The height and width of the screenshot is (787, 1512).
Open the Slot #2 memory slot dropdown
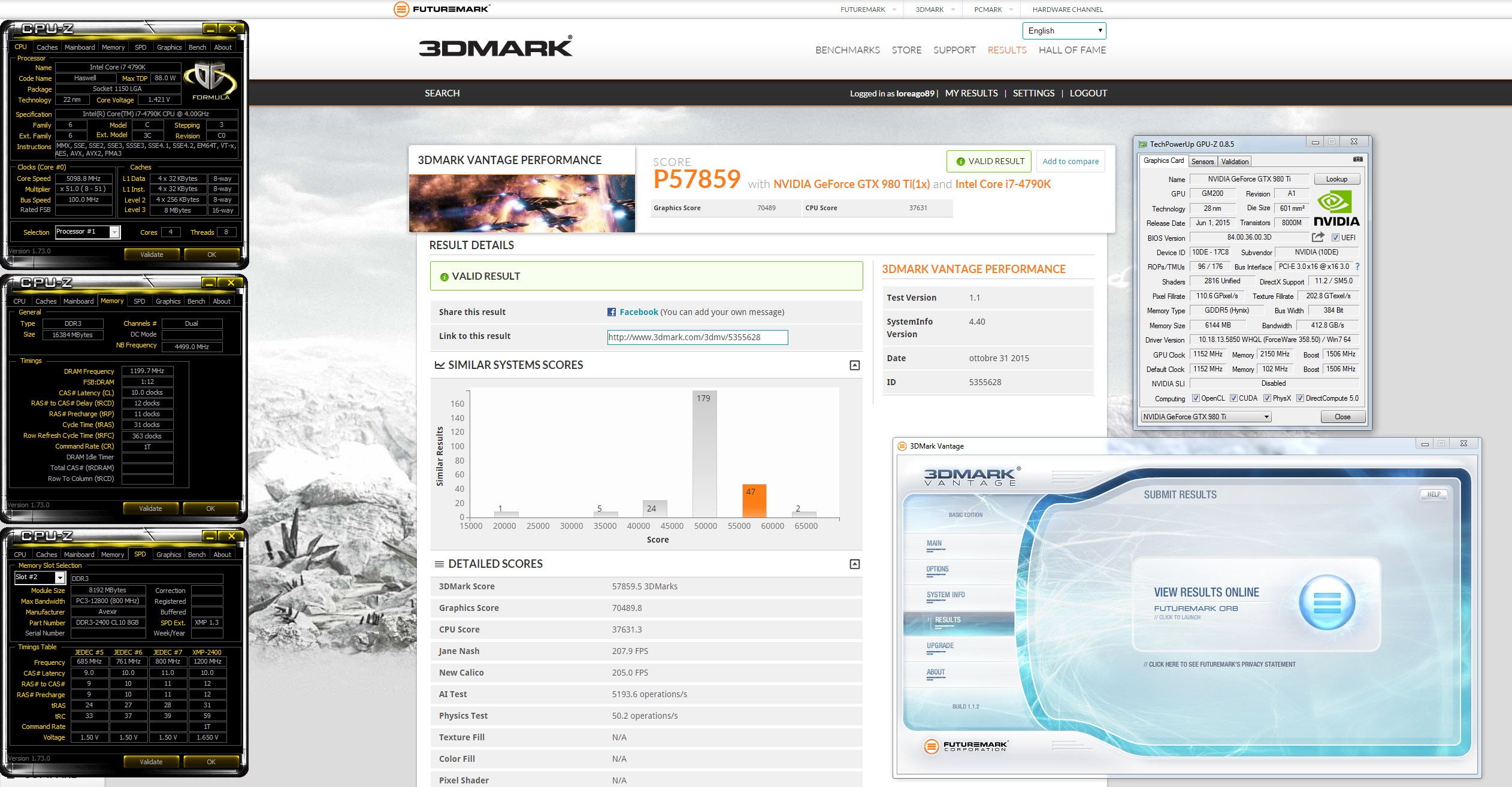click(x=40, y=577)
